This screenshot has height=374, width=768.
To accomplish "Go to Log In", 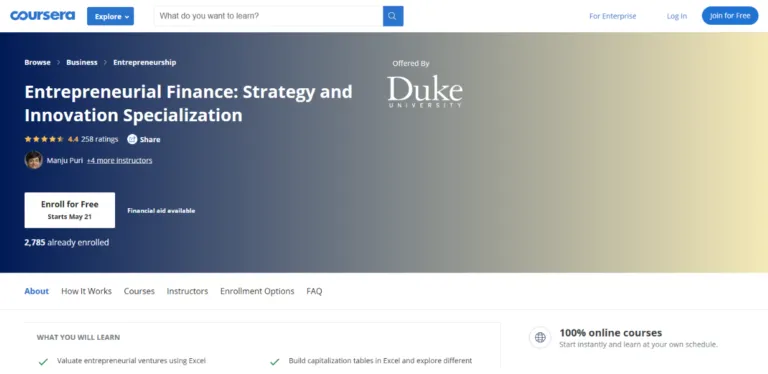I will pos(676,16).
